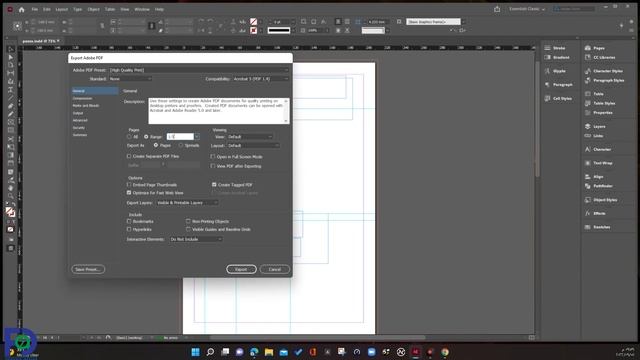640x360 pixels.
Task: Click the reference point locator
Action: [x=17, y=26]
